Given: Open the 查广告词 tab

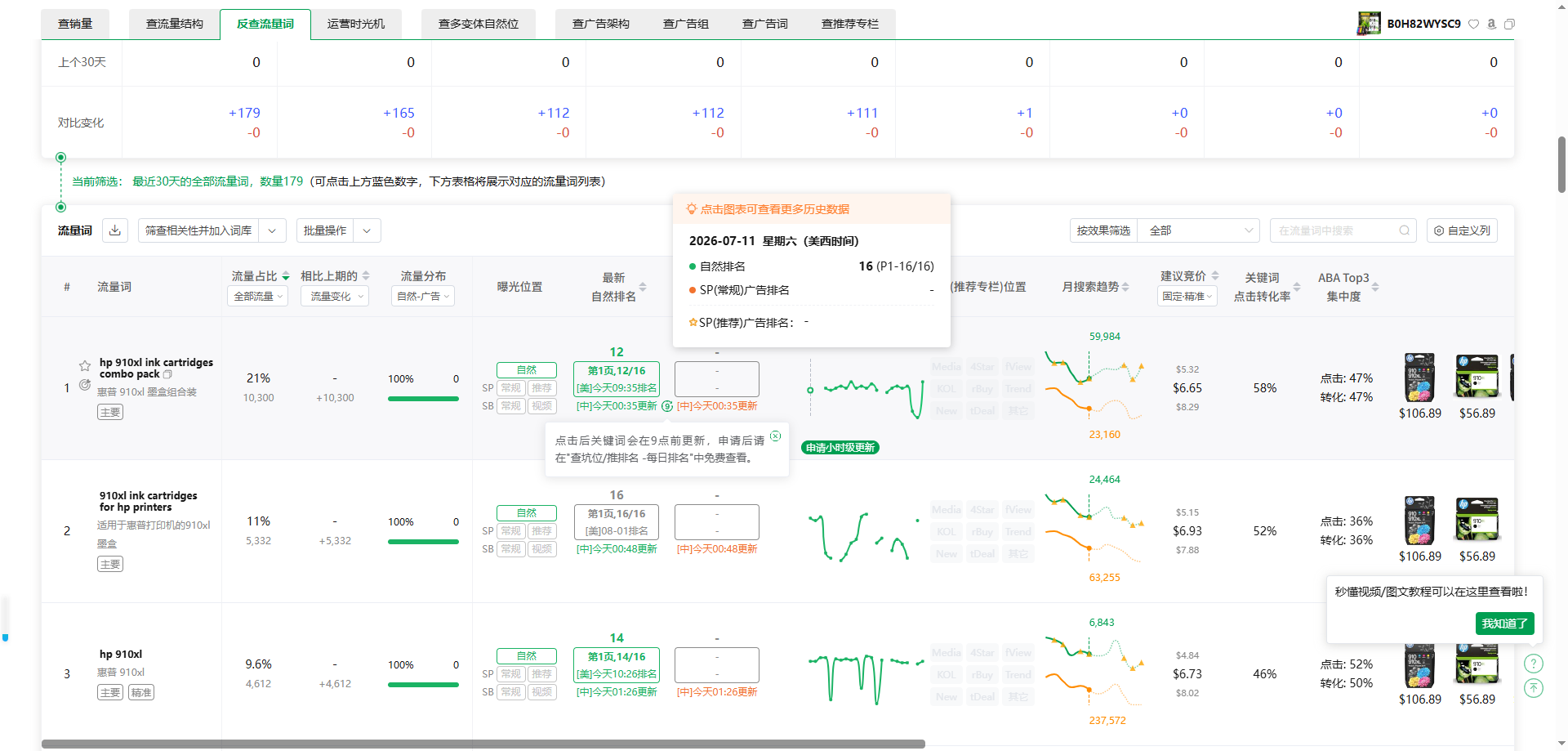Looking at the screenshot, I should click(x=765, y=24).
